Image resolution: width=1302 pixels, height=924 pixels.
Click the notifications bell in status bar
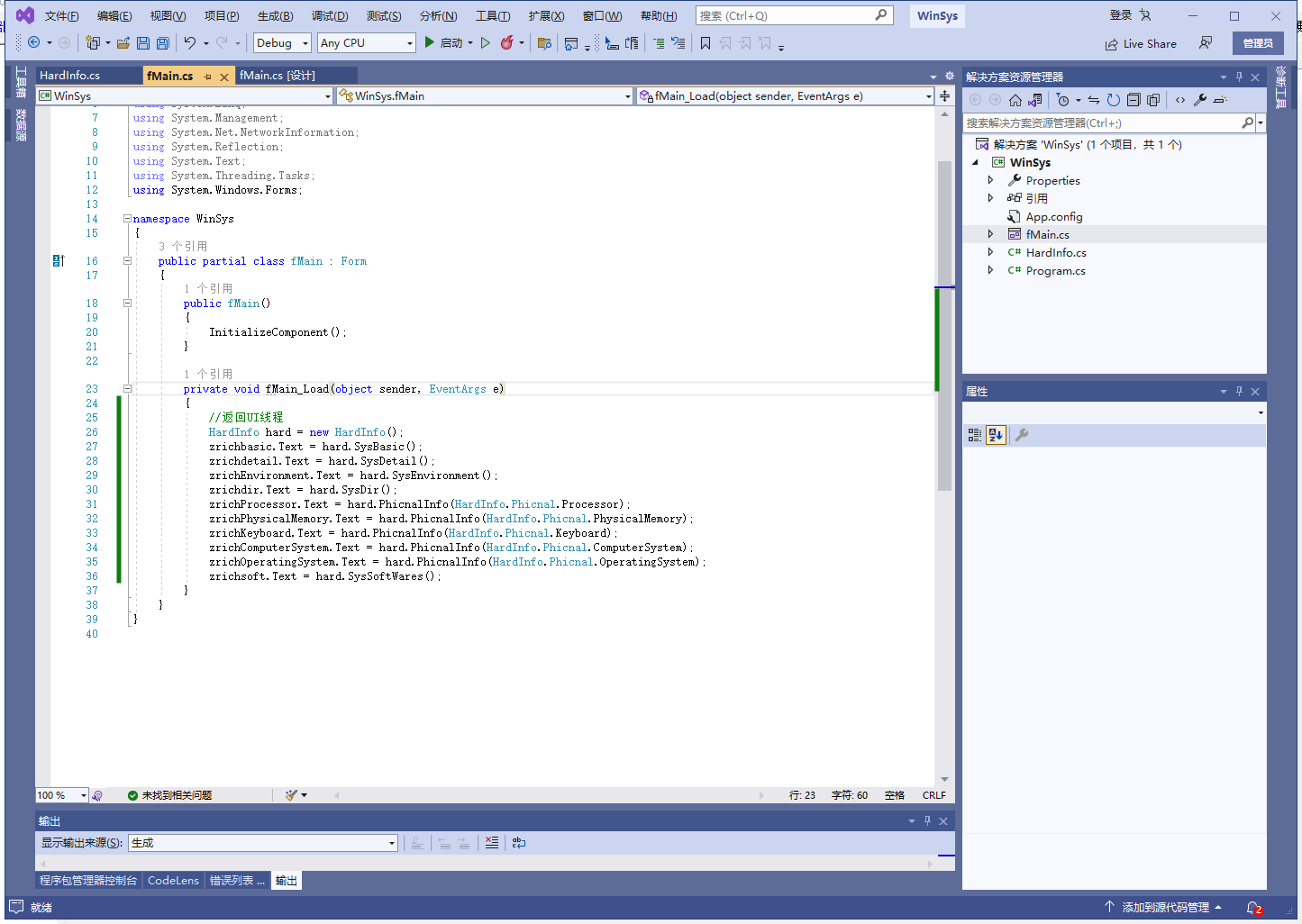[1253, 908]
